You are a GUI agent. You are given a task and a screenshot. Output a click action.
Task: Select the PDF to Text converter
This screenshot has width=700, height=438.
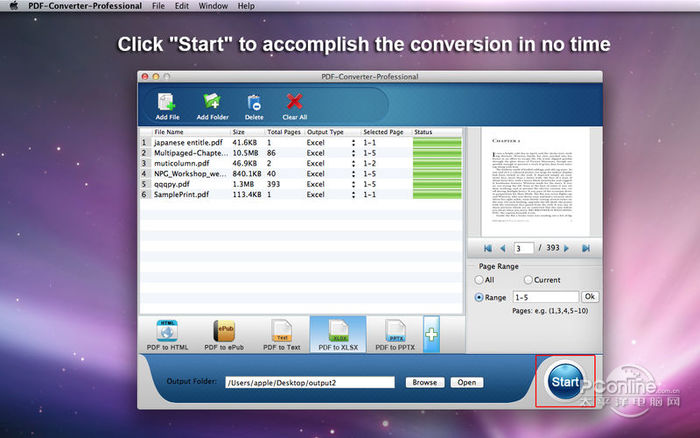point(282,335)
